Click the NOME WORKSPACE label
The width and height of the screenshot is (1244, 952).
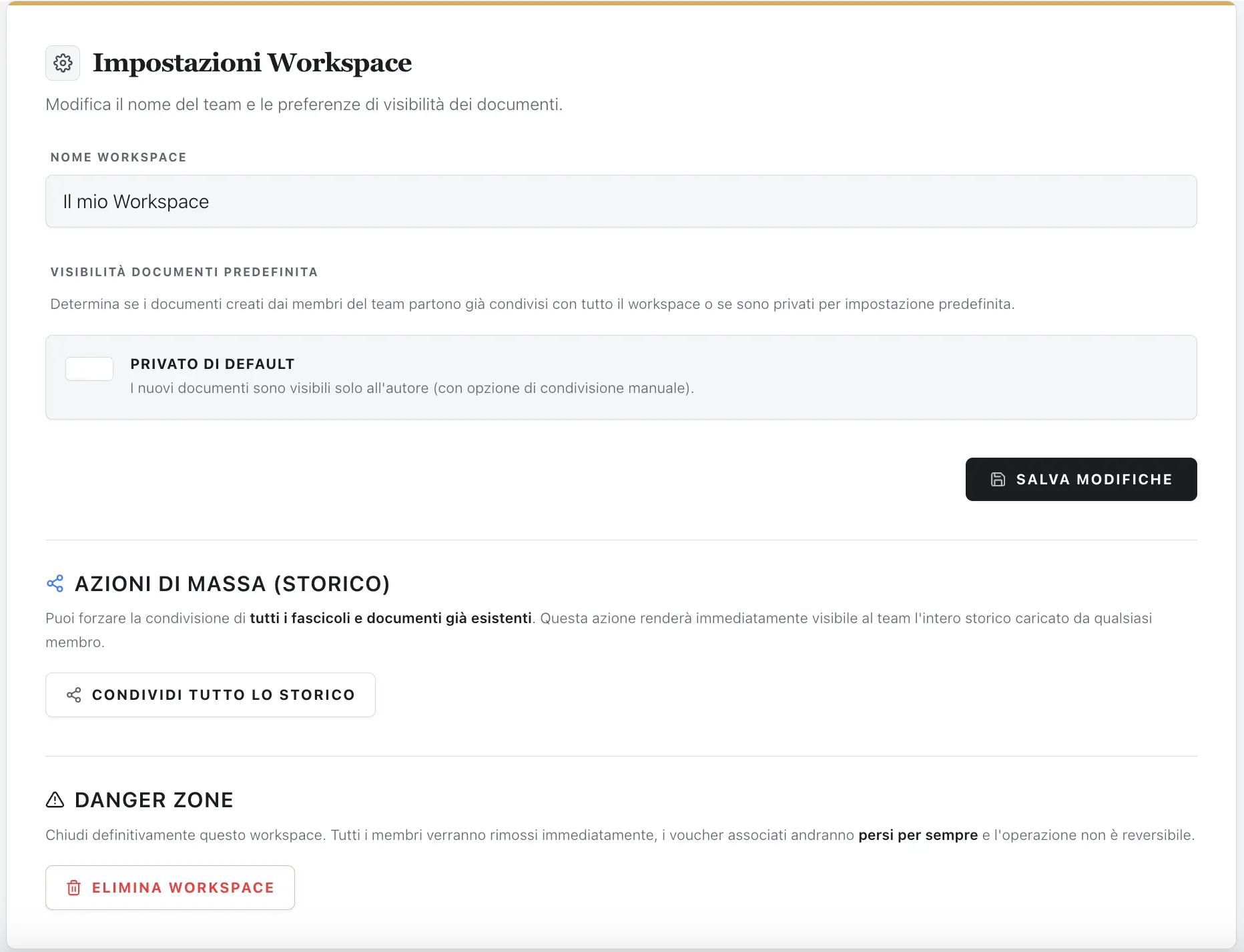pyautogui.click(x=119, y=157)
